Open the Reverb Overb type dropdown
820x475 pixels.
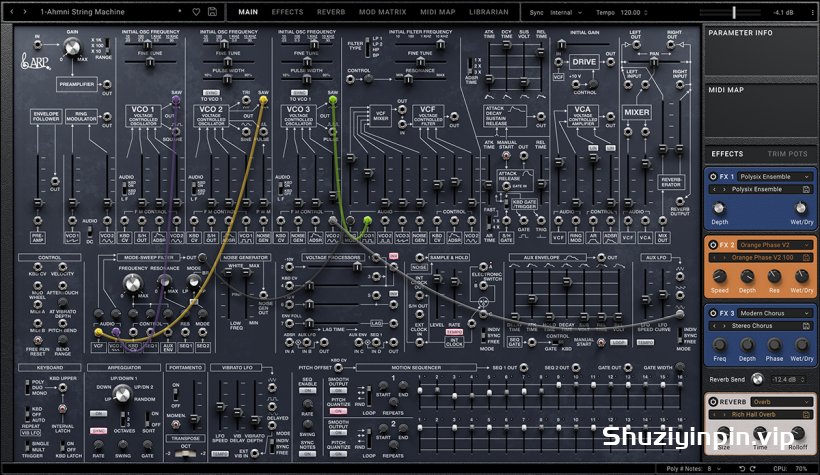pos(781,402)
